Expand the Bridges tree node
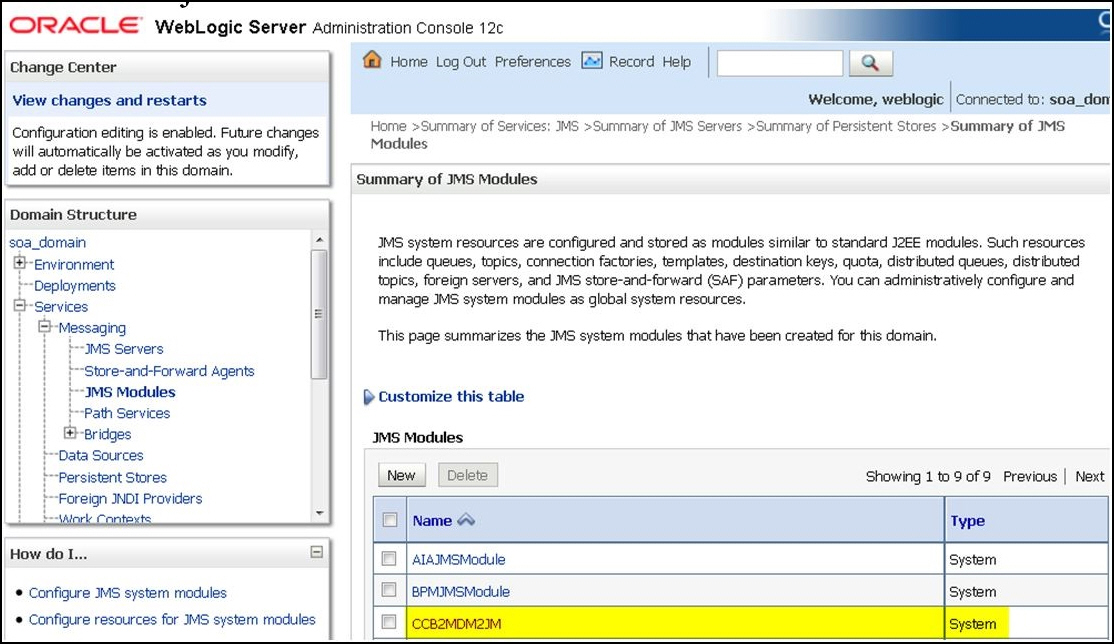 tap(70, 433)
